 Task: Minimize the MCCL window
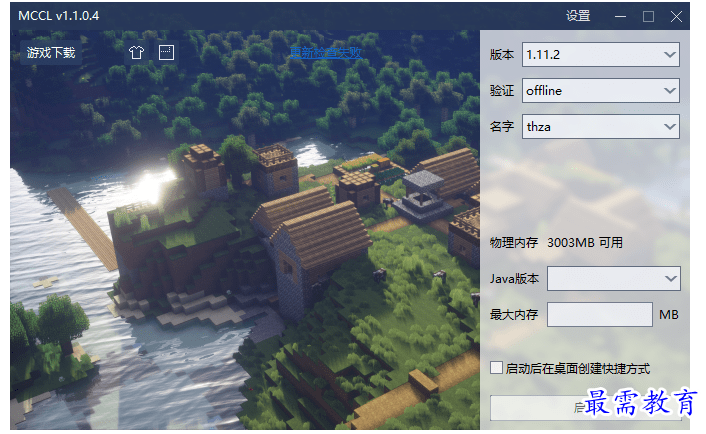click(620, 17)
